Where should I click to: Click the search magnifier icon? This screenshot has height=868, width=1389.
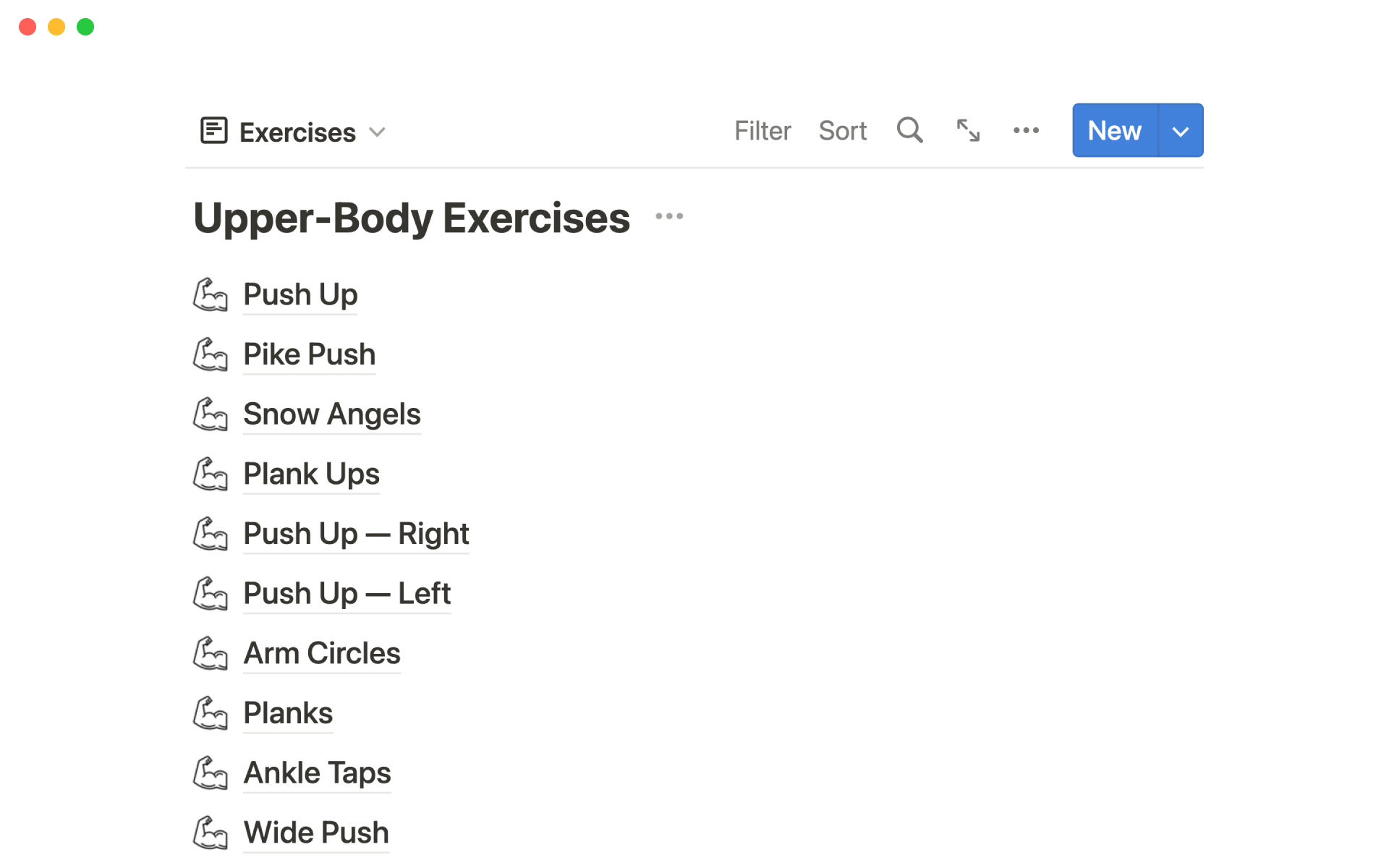pyautogui.click(x=909, y=130)
